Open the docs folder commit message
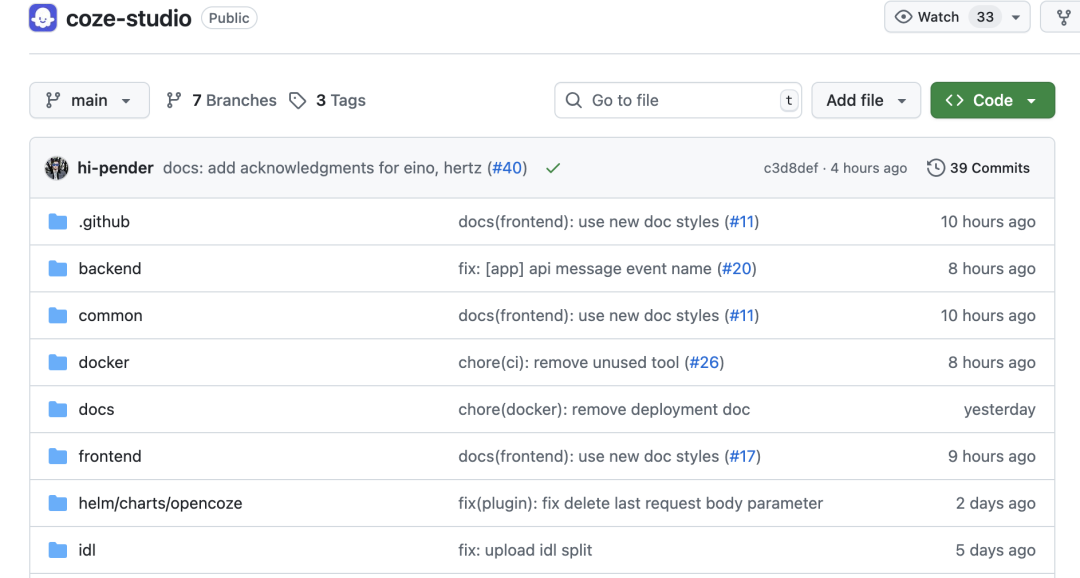Image resolution: width=1080 pixels, height=578 pixels. tap(604, 409)
